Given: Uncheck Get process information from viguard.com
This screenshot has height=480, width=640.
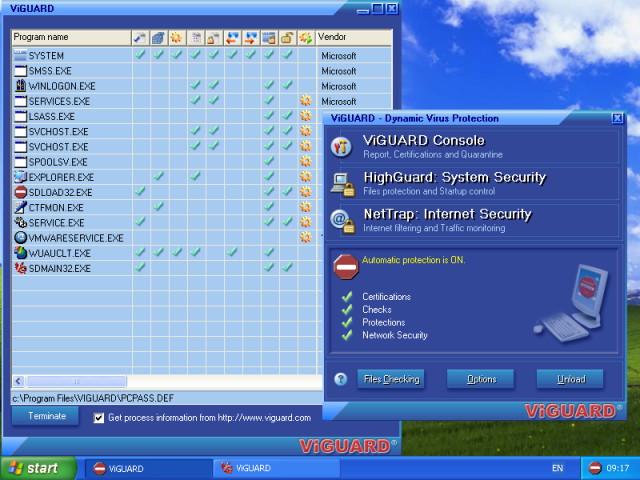Looking at the screenshot, I should (98, 418).
